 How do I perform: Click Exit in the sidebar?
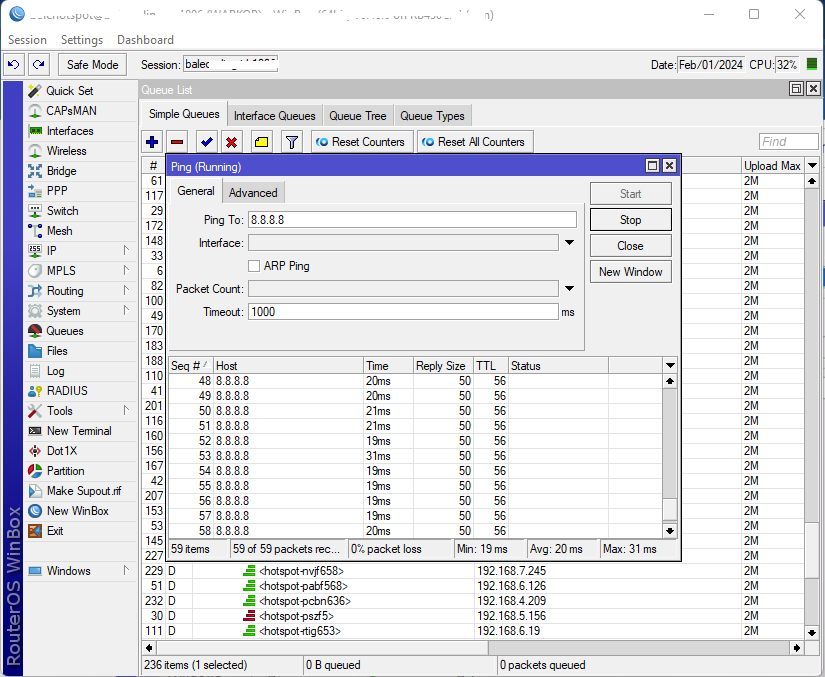tap(55, 531)
